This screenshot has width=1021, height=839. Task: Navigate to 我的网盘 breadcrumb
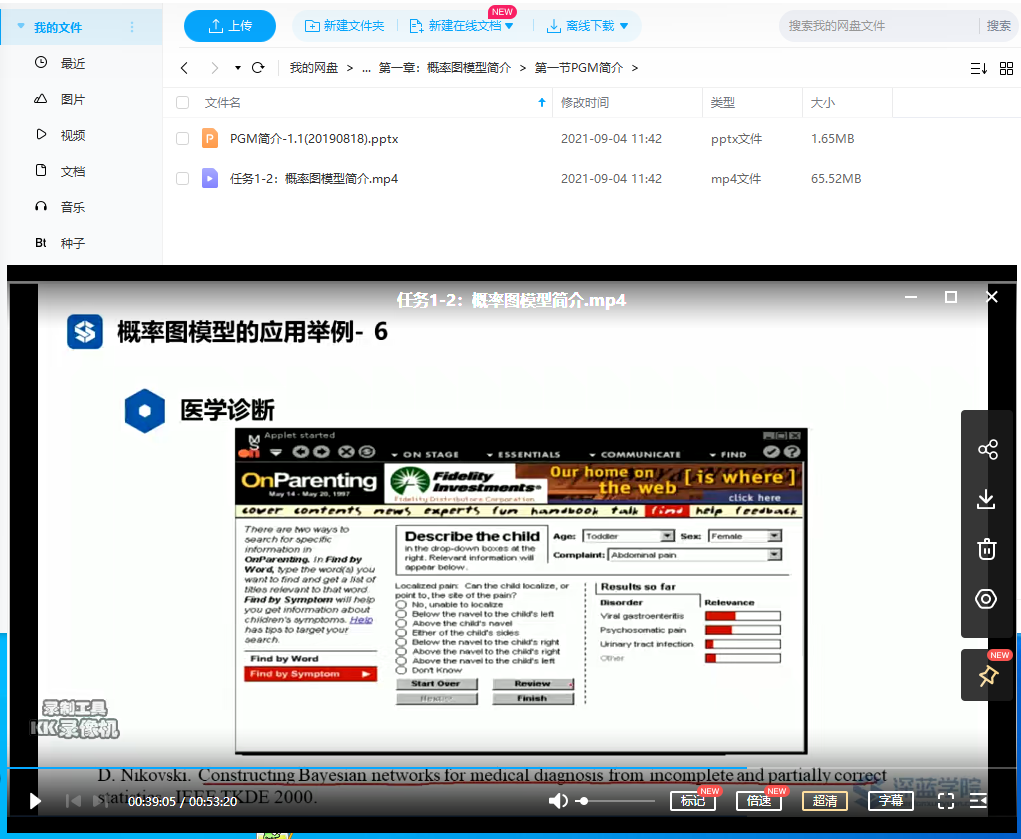pos(314,68)
